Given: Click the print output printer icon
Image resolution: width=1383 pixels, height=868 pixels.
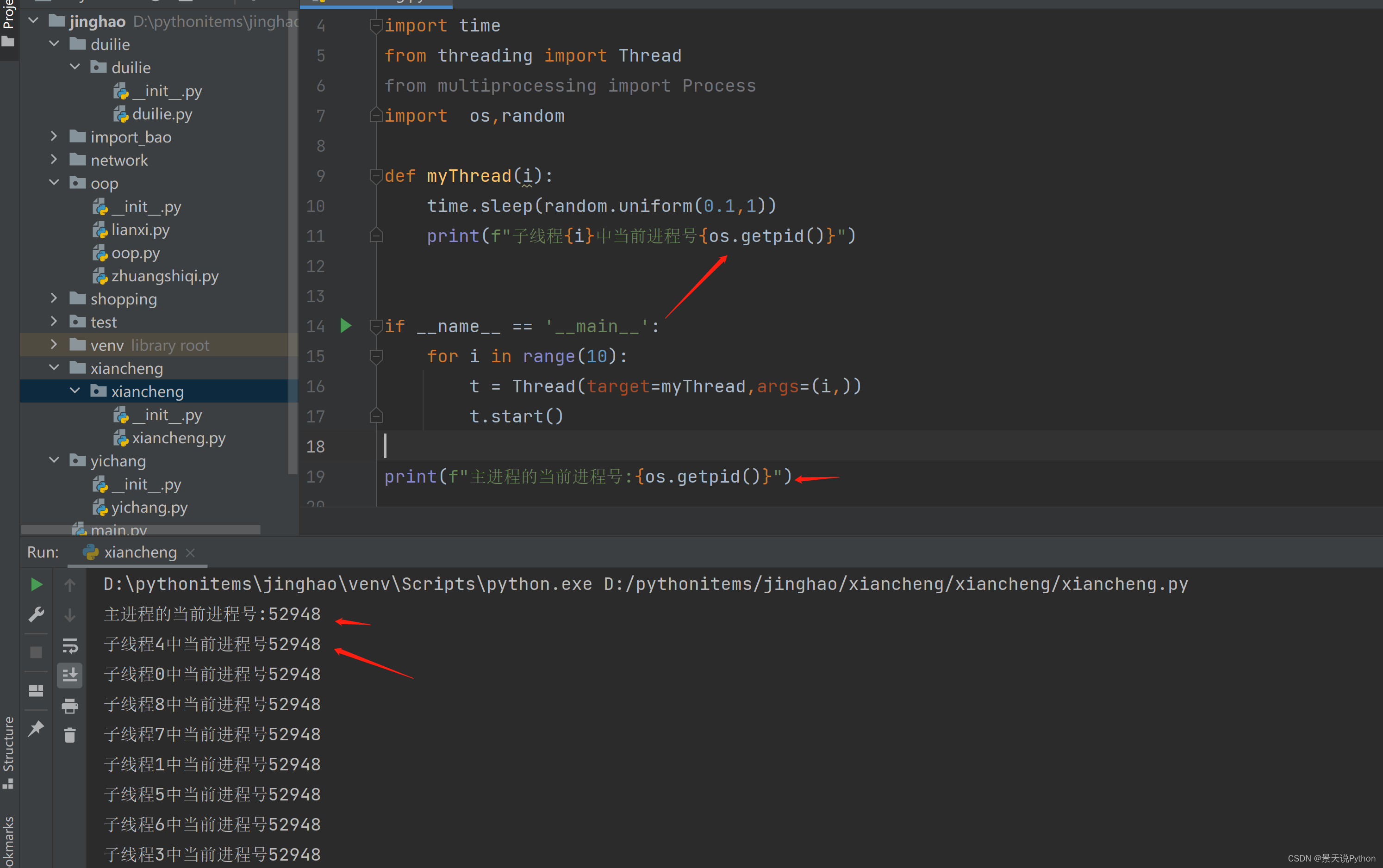Looking at the screenshot, I should coord(70,706).
